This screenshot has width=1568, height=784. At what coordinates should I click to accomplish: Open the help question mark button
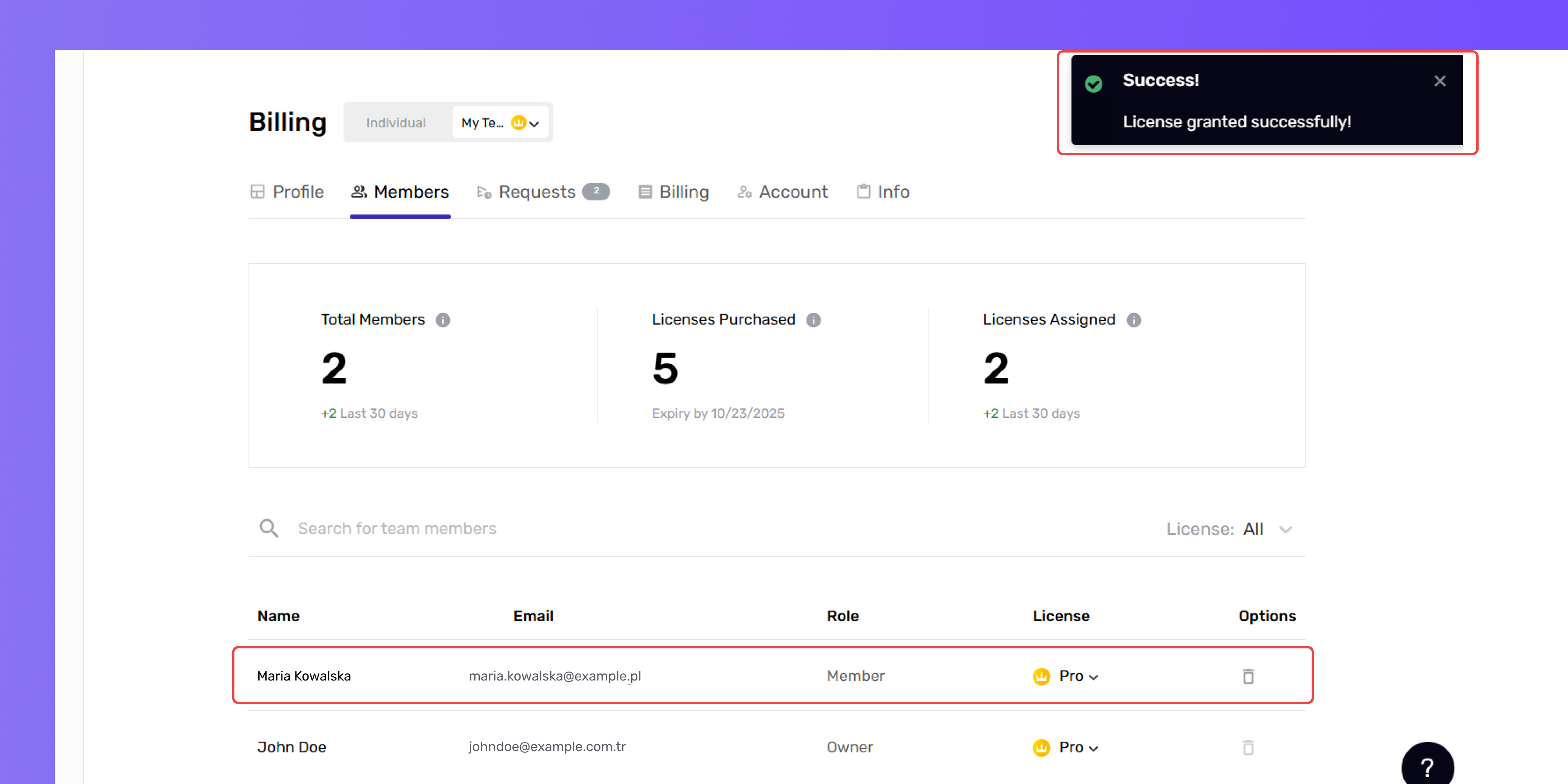point(1427,764)
